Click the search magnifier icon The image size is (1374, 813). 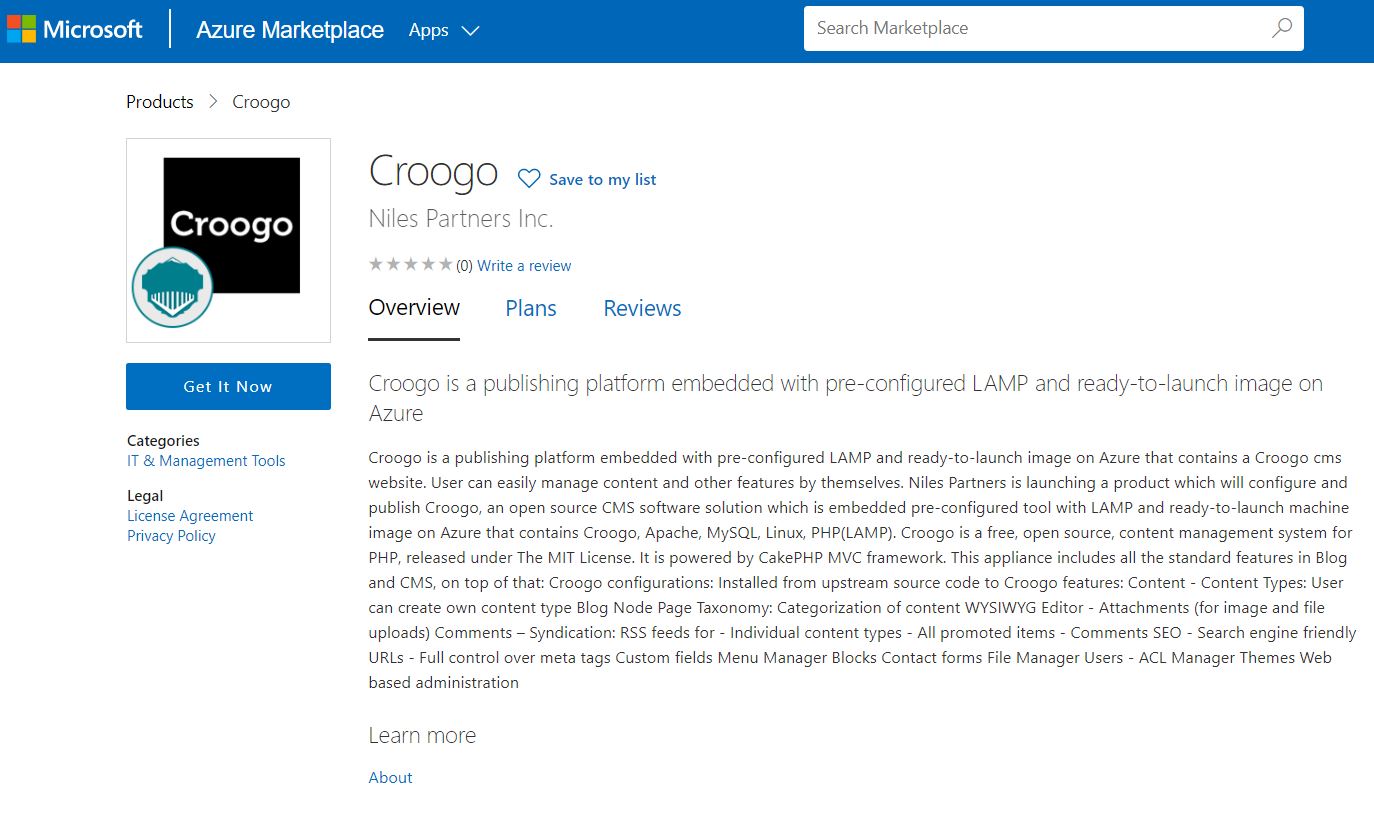coord(1281,28)
